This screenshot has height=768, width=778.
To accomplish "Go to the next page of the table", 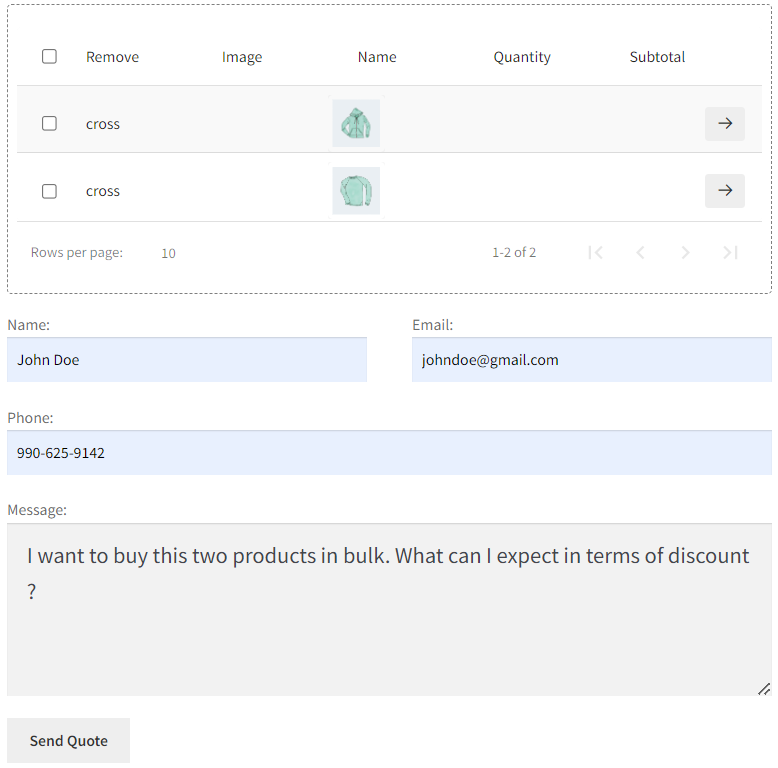I will click(685, 253).
